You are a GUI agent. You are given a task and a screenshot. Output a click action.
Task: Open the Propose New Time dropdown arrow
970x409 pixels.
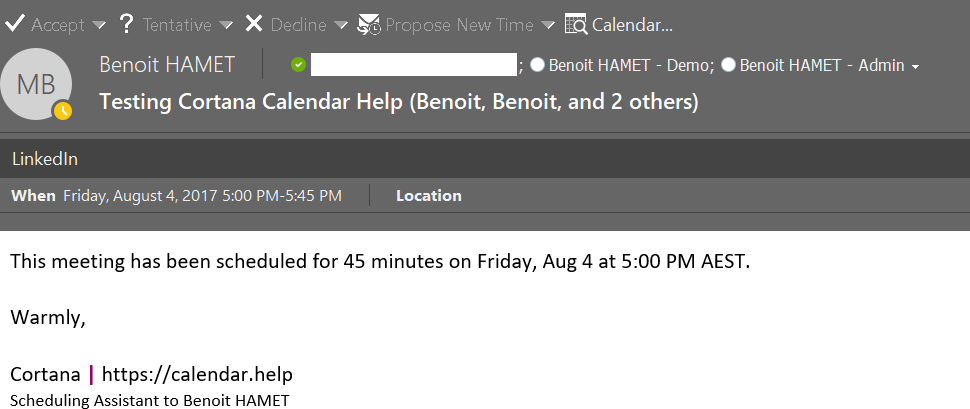pyautogui.click(x=548, y=24)
